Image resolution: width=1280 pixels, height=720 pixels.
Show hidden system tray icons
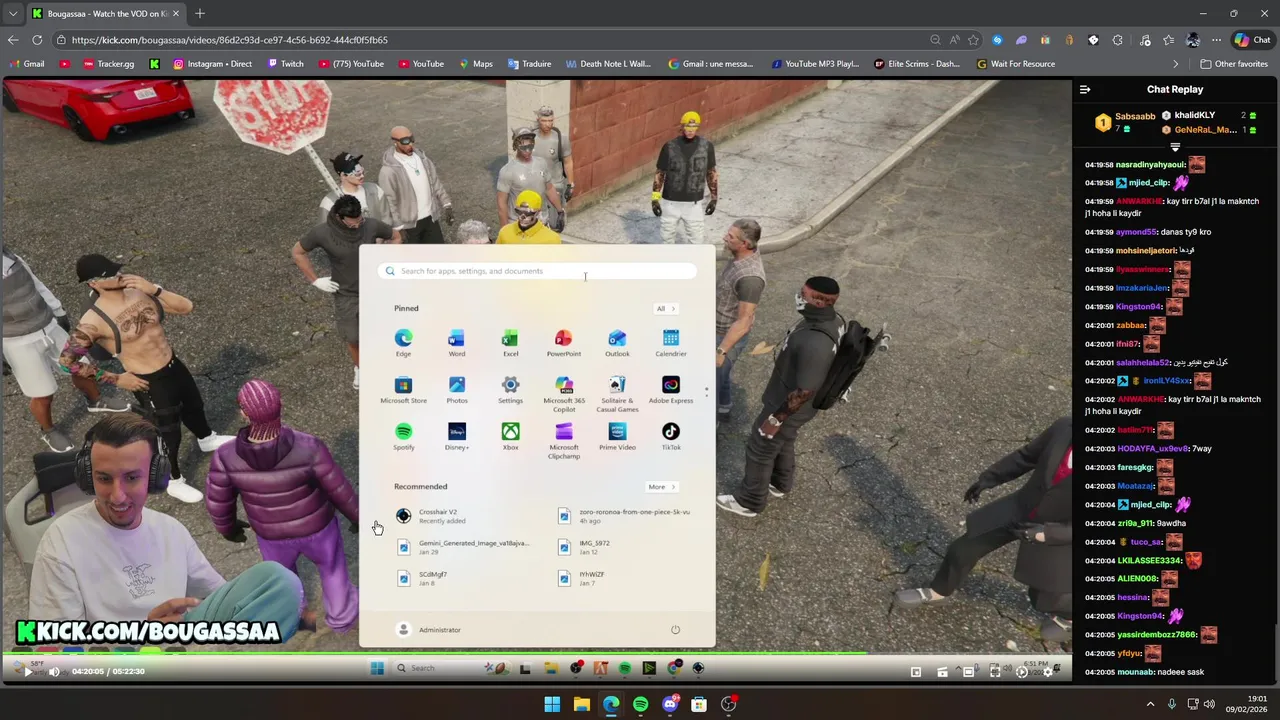coord(1150,704)
